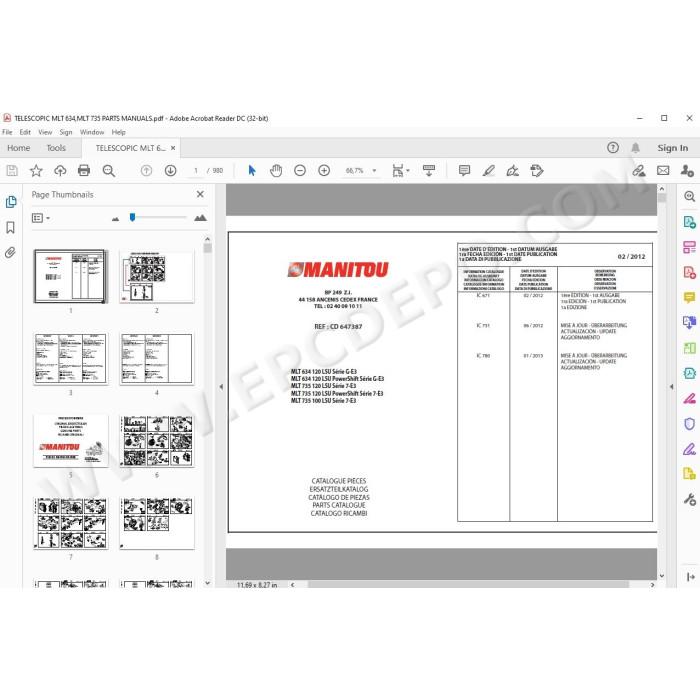The image size is (700, 700).
Task: Switch to the Tools tab
Action: coord(56,148)
